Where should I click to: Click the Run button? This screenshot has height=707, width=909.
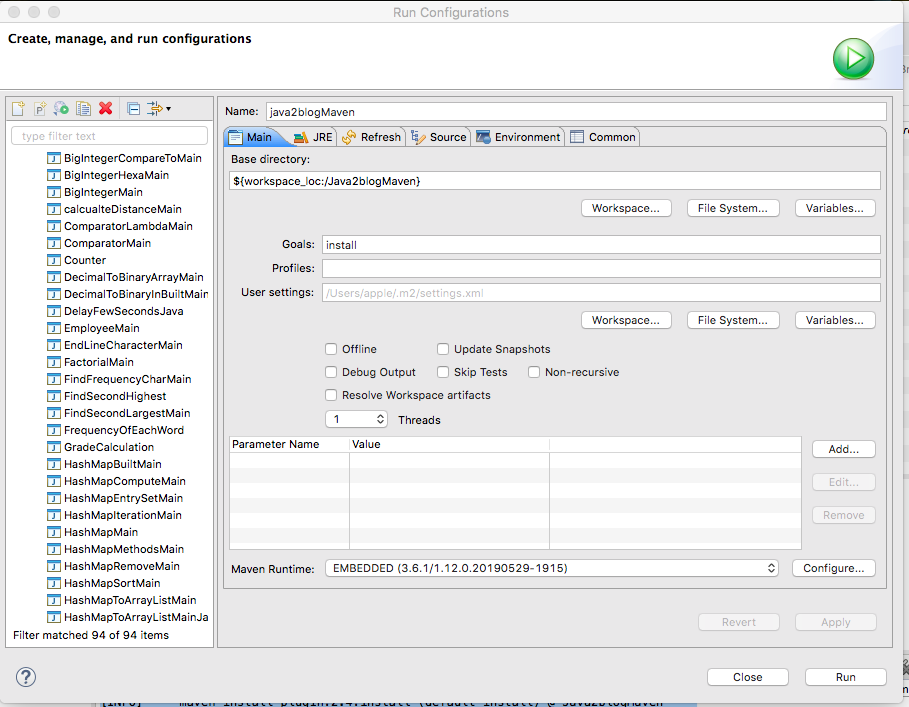point(845,677)
